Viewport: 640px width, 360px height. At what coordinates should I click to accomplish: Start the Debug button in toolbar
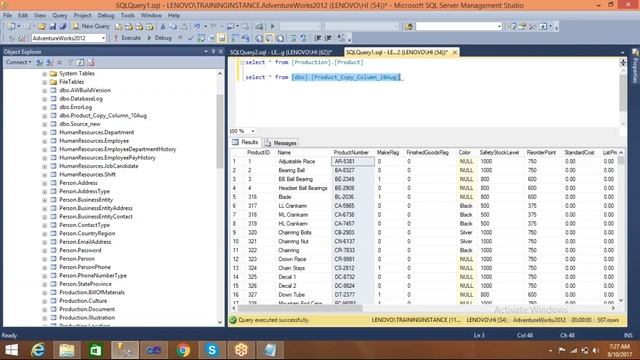159,38
